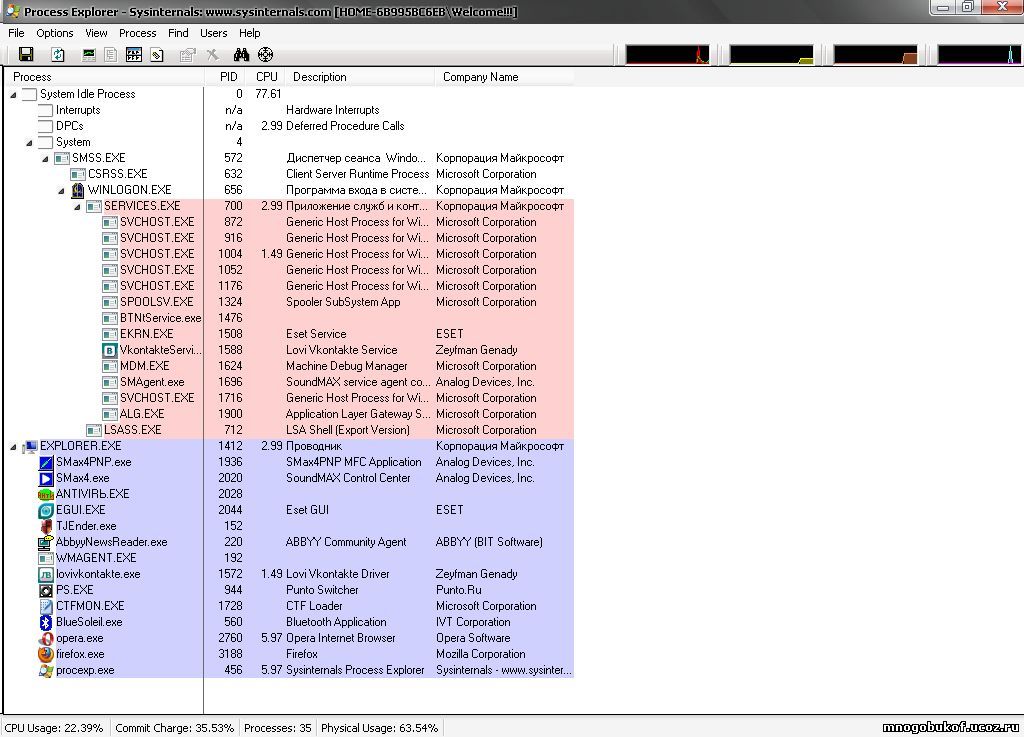Select the opera.exe process
The width and height of the screenshot is (1024, 737).
[306, 638]
